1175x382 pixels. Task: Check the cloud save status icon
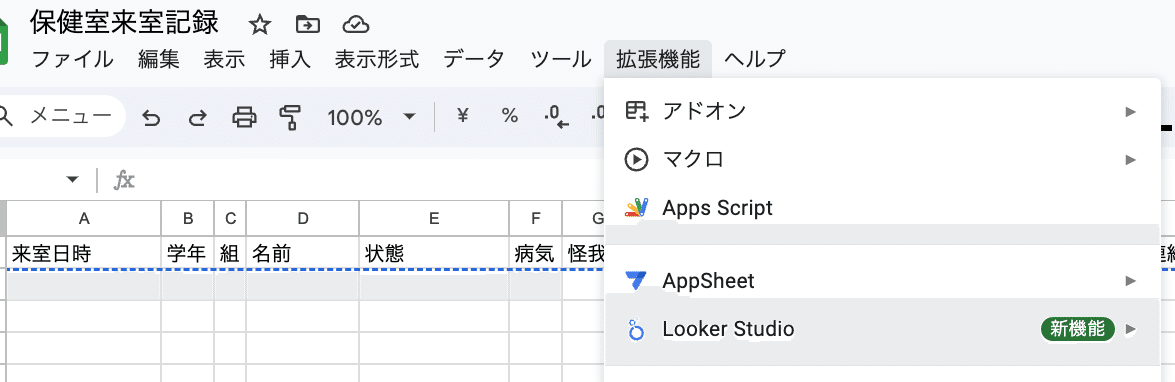tap(356, 25)
